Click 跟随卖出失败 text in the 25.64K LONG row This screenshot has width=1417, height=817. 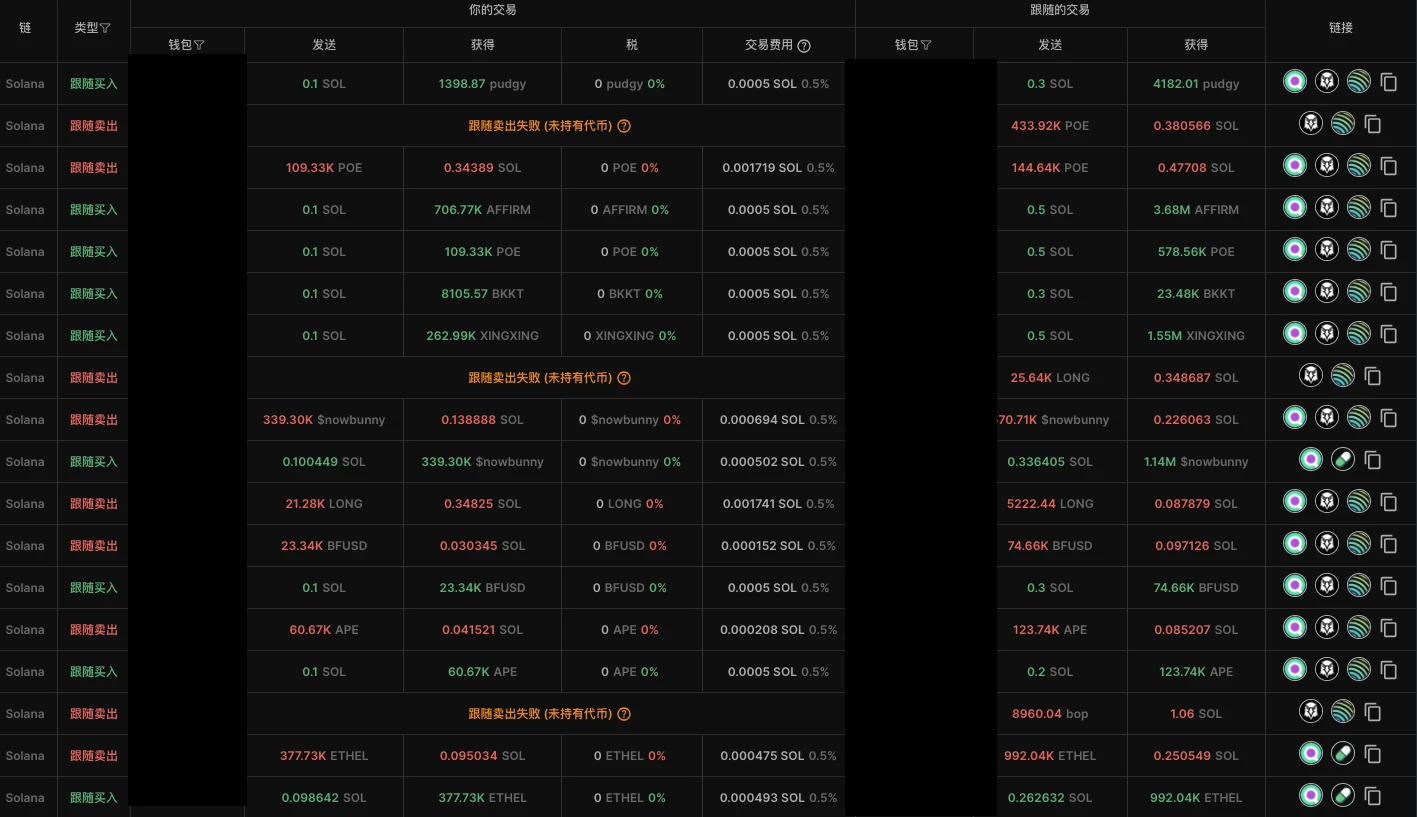pos(540,378)
